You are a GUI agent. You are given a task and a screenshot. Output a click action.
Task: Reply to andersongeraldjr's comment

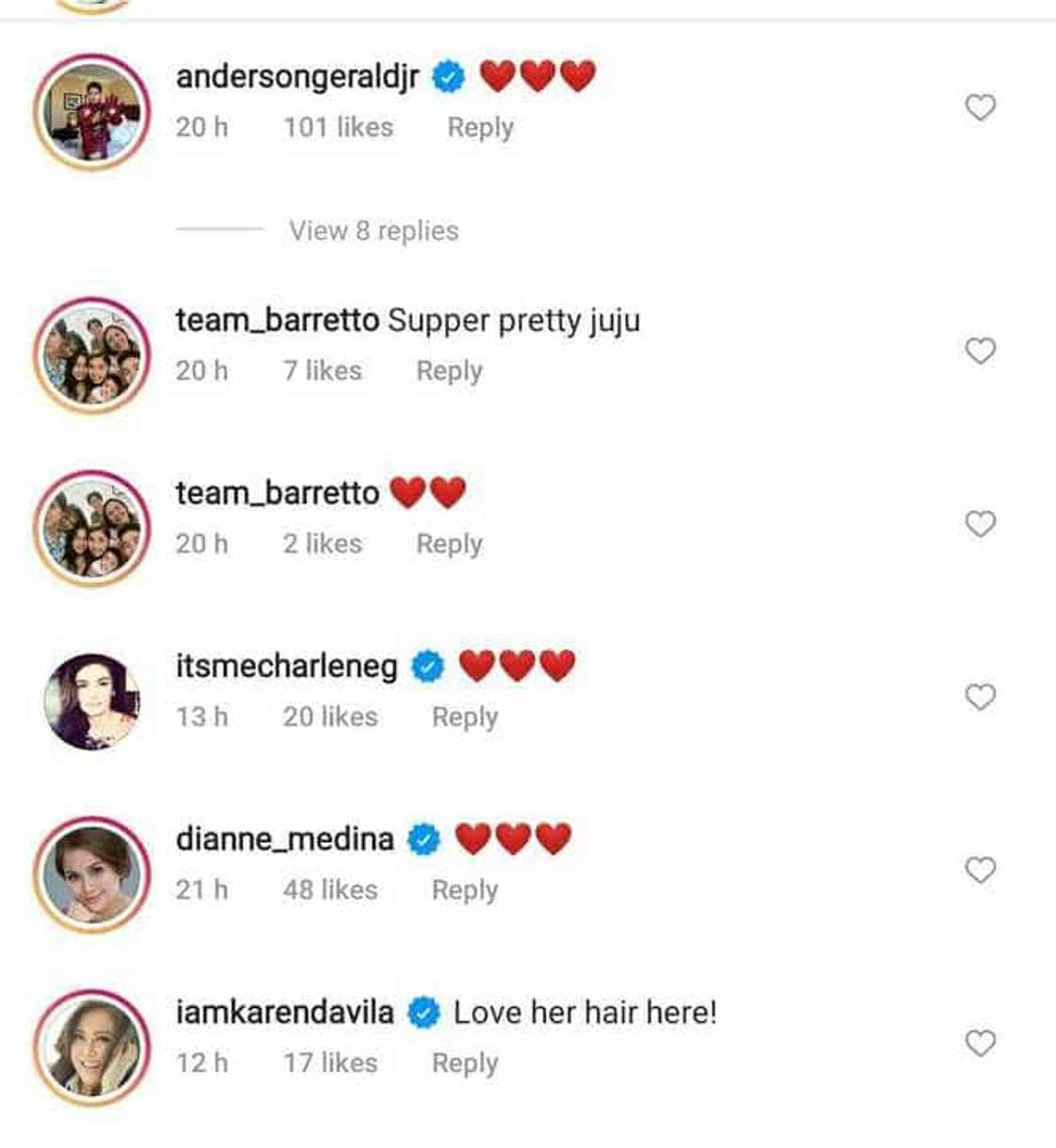coord(480,127)
